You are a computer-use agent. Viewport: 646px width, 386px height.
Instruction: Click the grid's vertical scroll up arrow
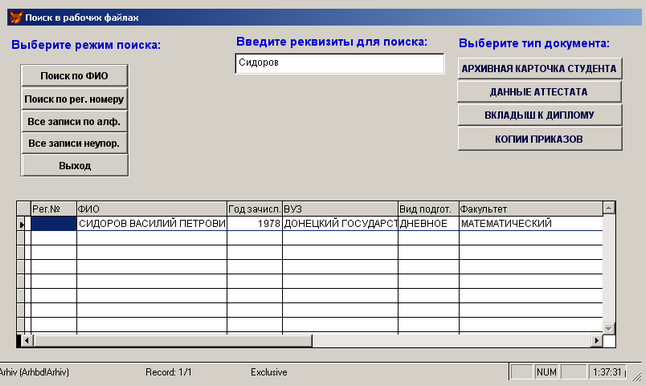609,208
